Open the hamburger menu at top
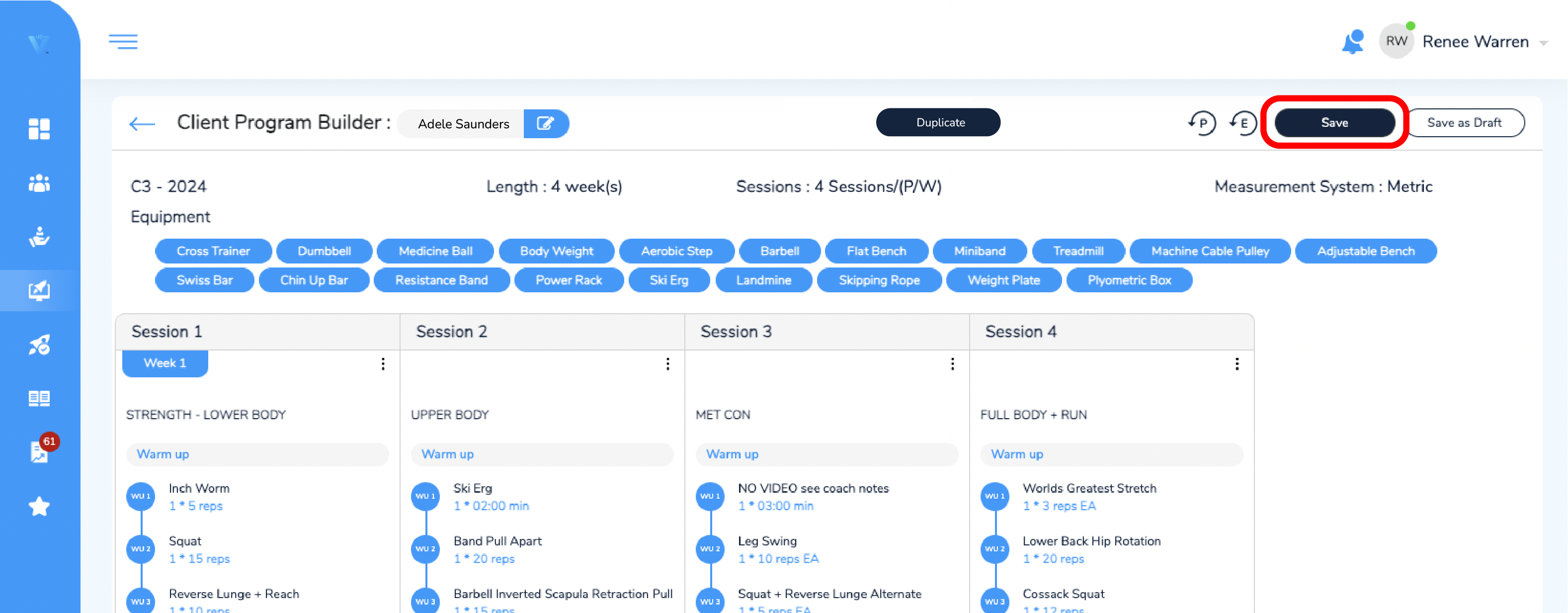 (x=123, y=41)
